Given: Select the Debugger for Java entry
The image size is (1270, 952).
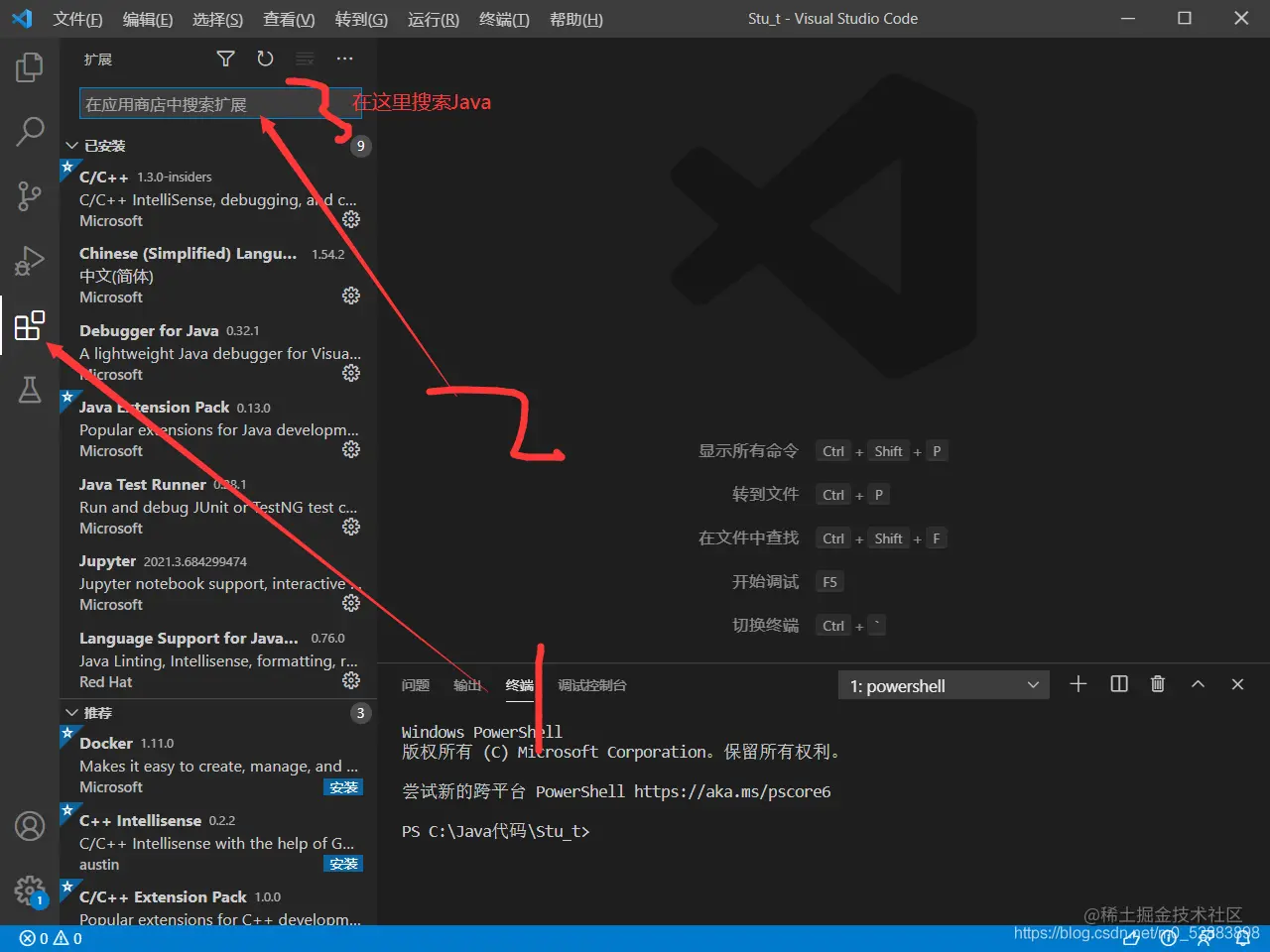Looking at the screenshot, I should tap(218, 352).
